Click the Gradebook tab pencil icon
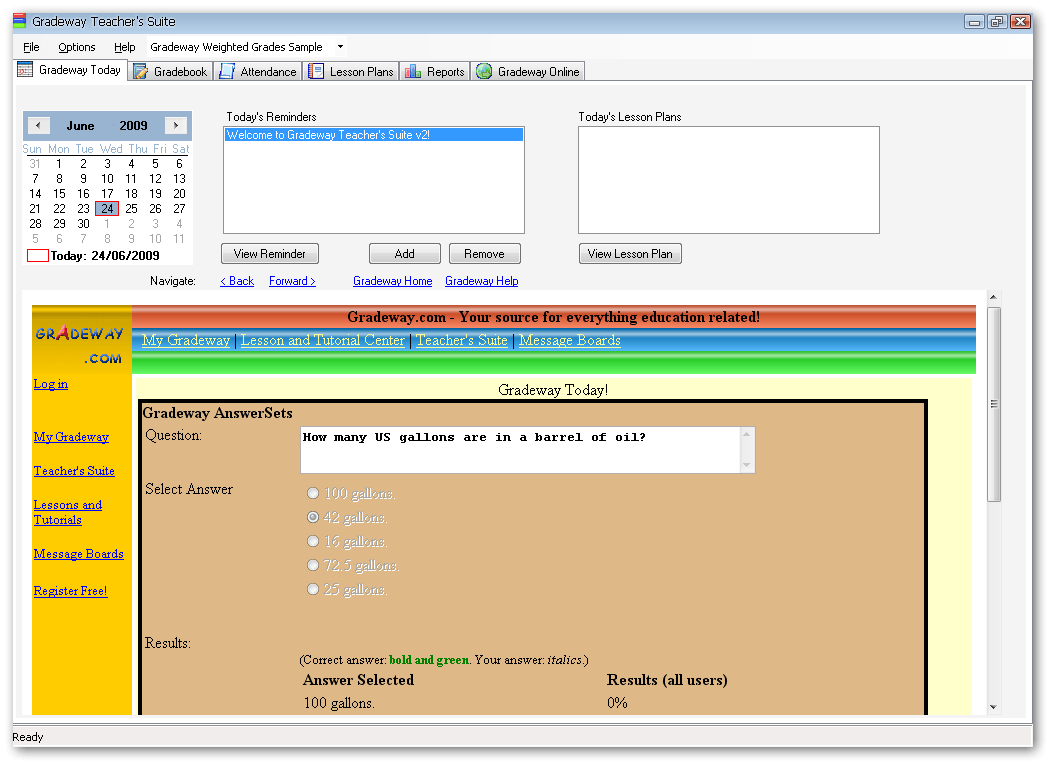The image size is (1048, 762). [141, 71]
